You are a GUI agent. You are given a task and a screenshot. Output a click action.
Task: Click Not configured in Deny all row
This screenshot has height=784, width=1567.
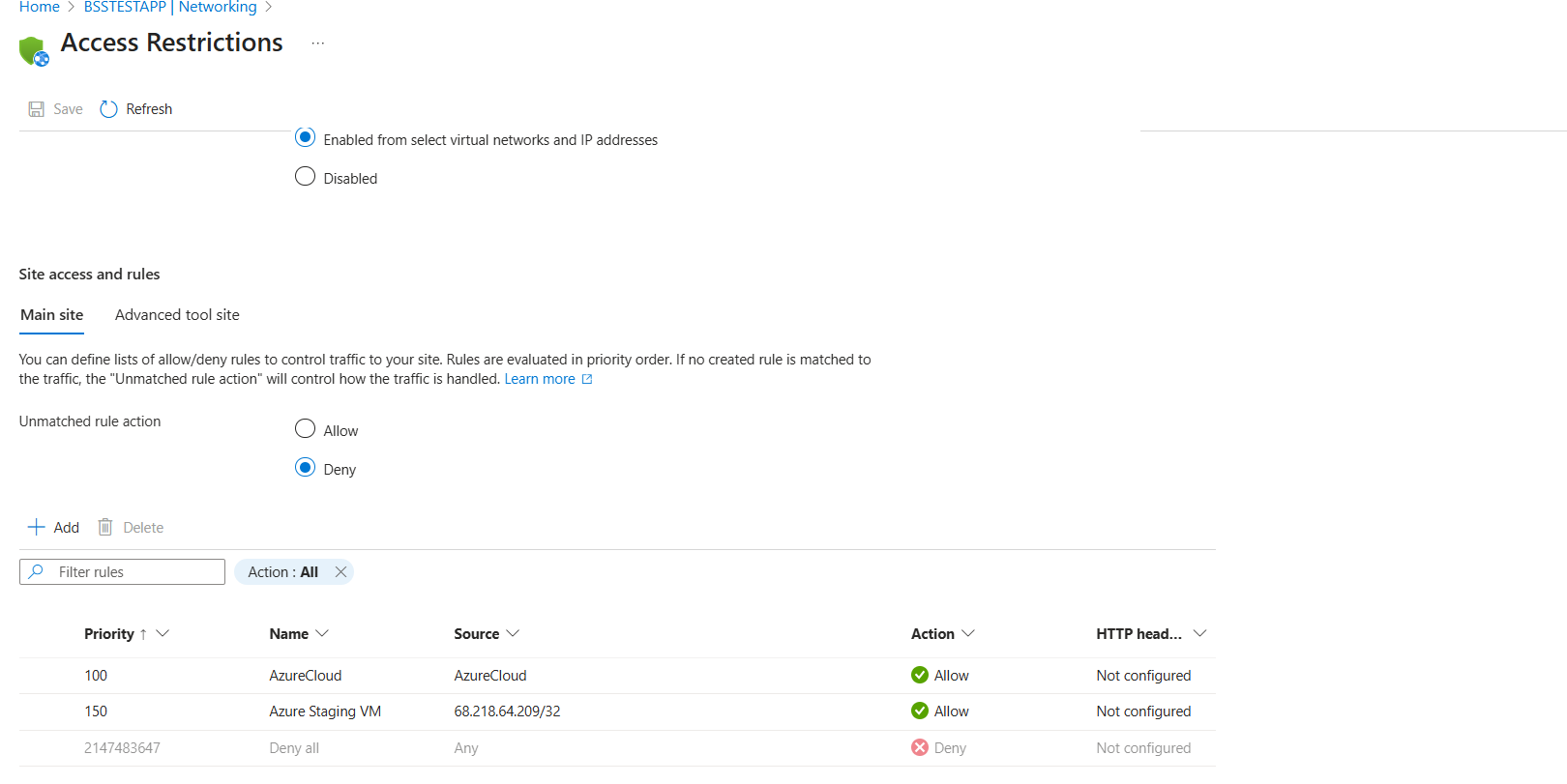tap(1143, 748)
